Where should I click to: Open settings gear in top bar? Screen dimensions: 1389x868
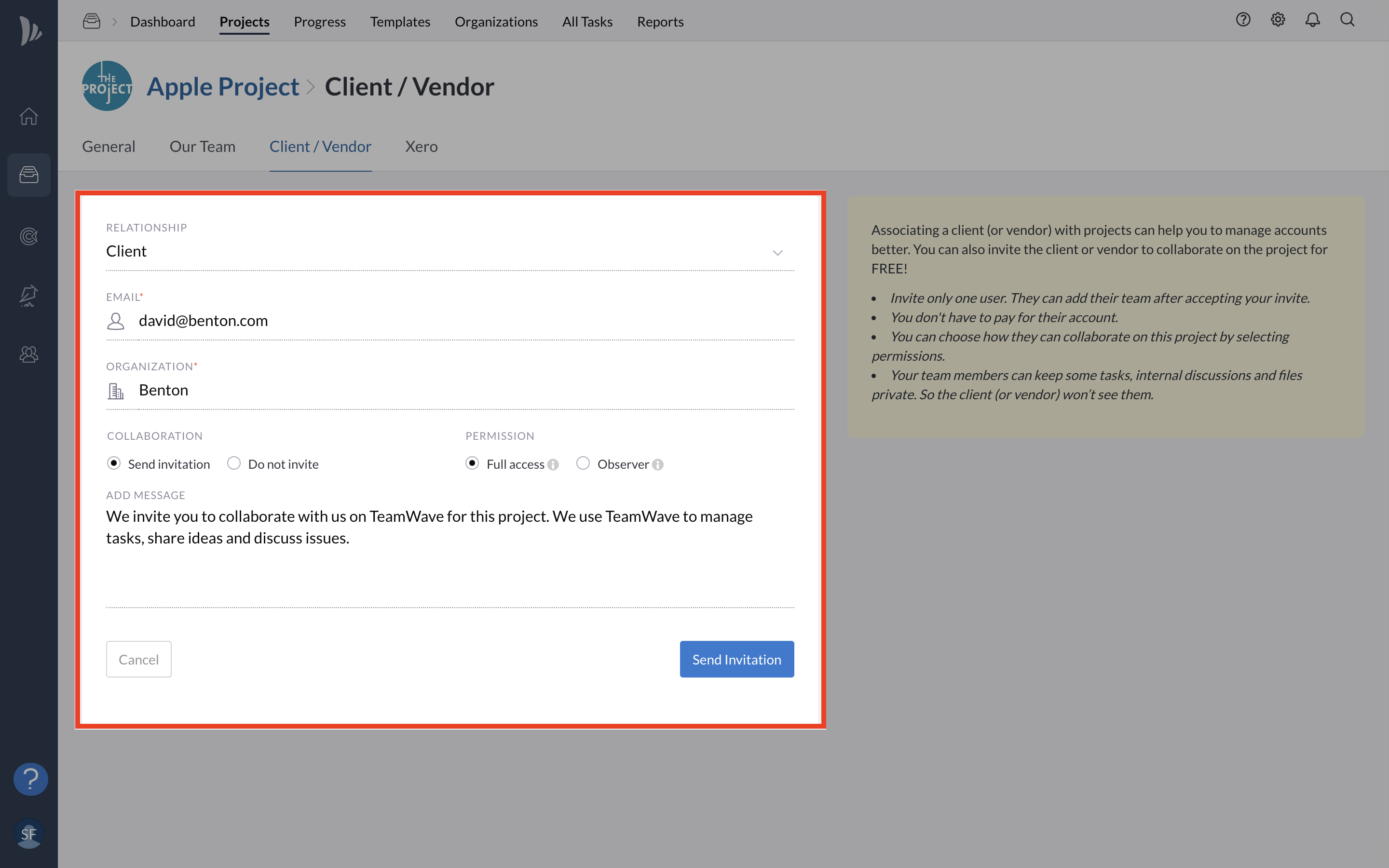(1278, 20)
